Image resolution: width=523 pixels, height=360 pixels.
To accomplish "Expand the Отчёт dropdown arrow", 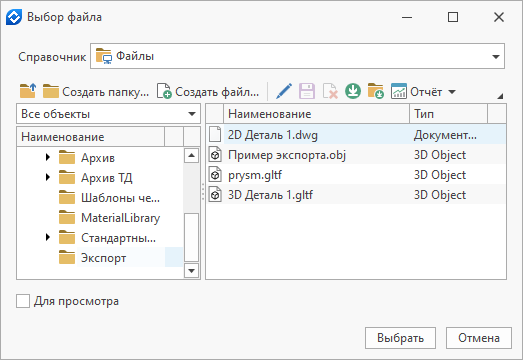I will 452,92.
